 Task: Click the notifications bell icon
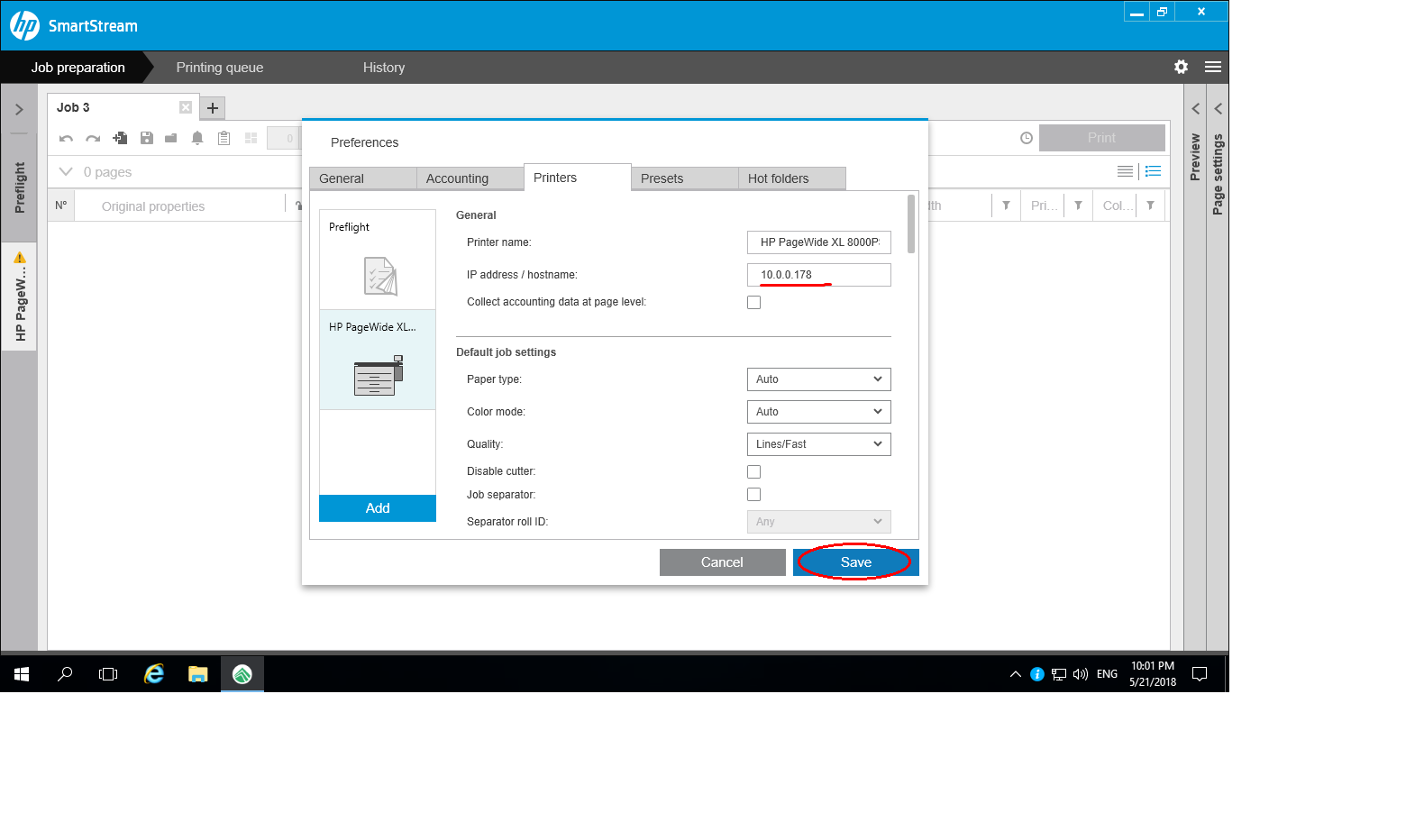[197, 138]
